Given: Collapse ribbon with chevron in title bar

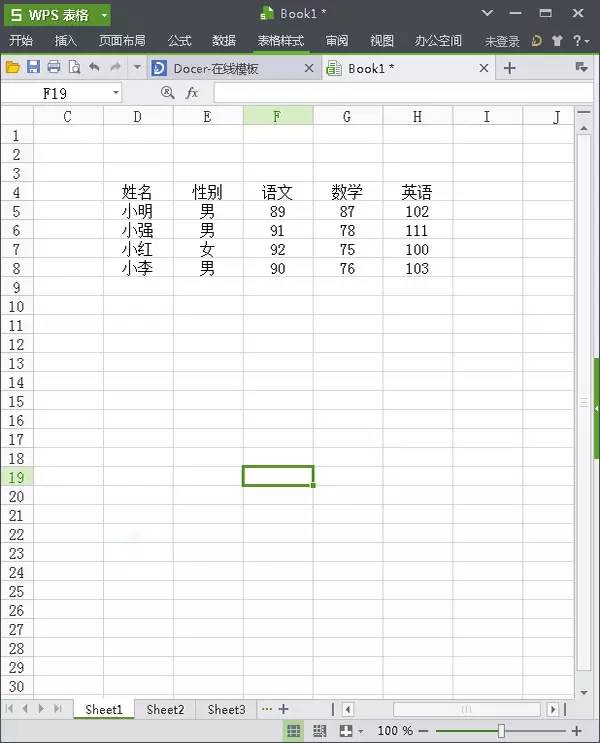Looking at the screenshot, I should coord(487,13).
